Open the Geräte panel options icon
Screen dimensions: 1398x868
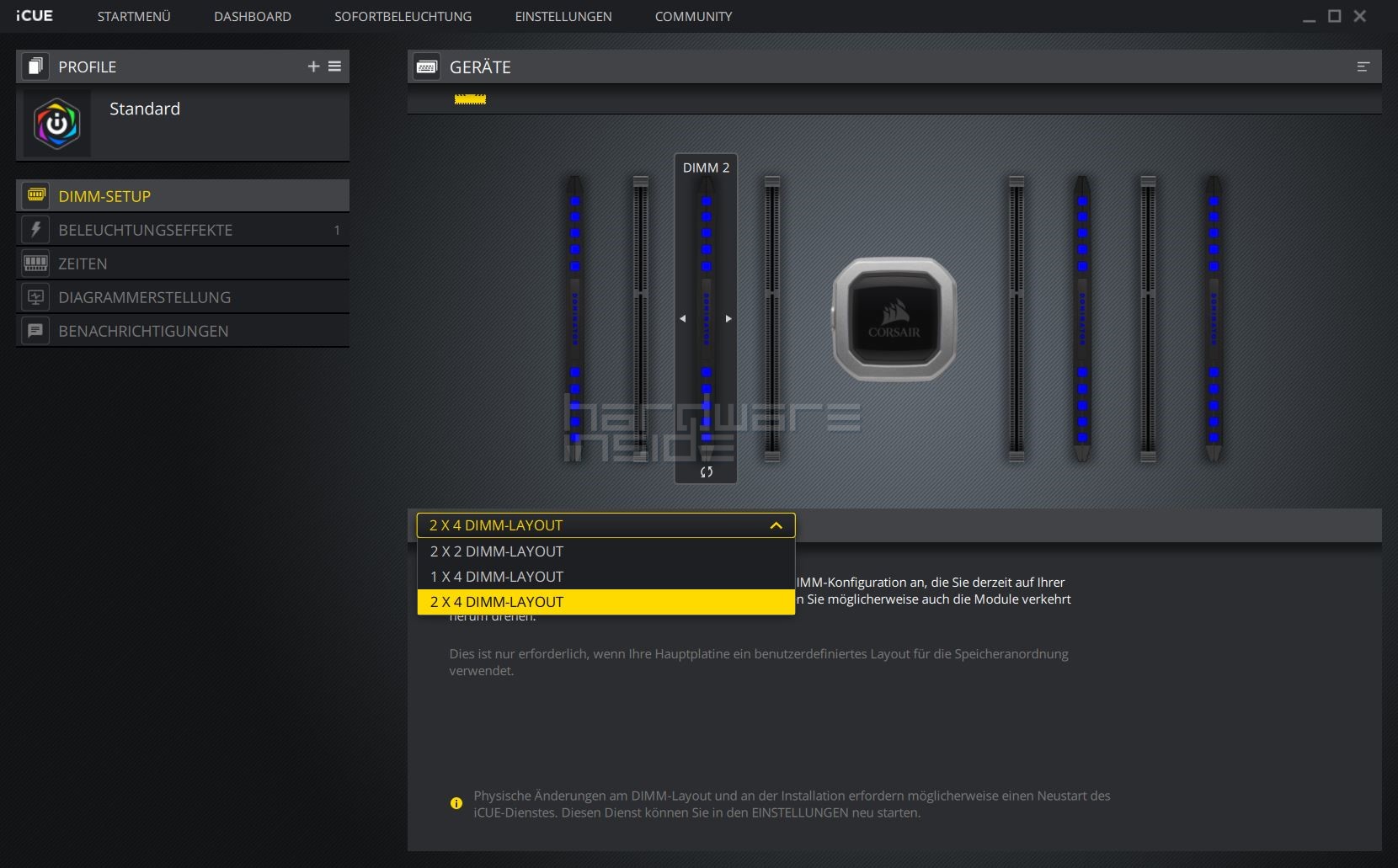tap(1363, 67)
